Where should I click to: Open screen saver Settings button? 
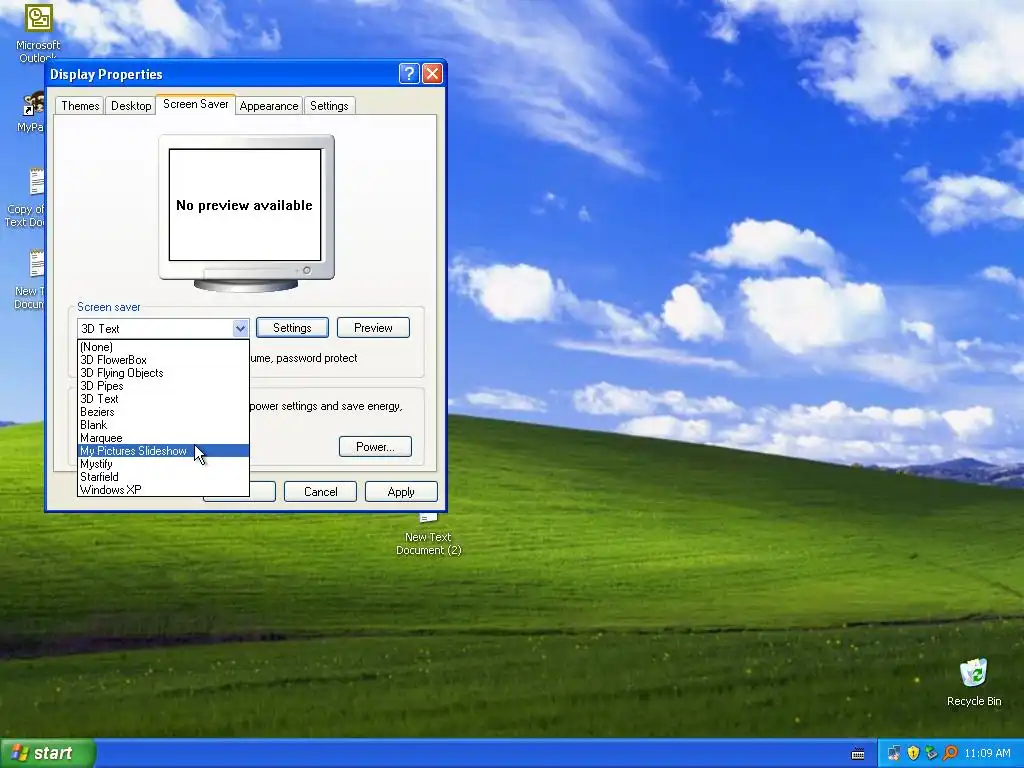[x=292, y=328]
